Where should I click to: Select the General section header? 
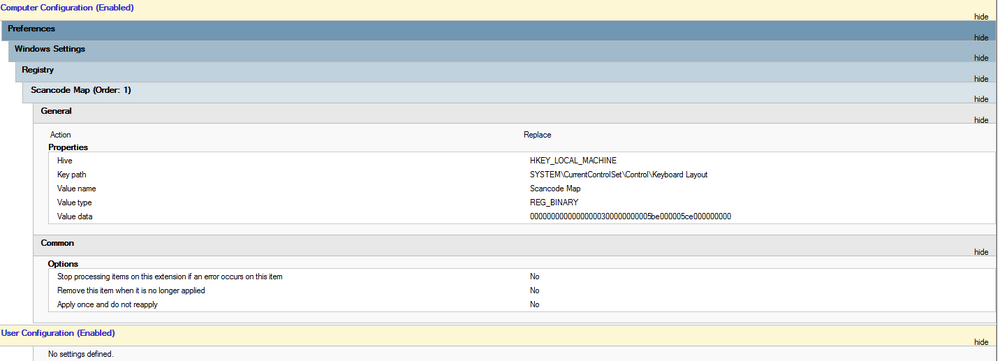click(514, 113)
